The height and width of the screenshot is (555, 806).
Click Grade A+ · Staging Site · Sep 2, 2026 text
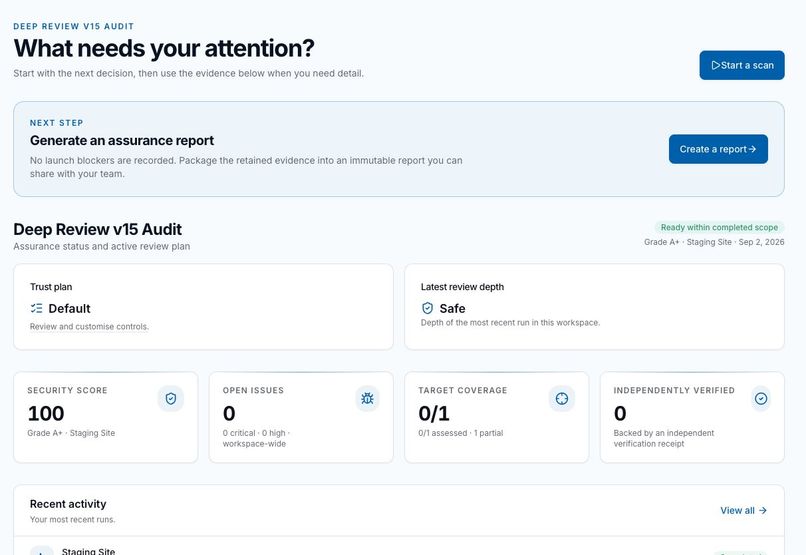[x=714, y=242]
